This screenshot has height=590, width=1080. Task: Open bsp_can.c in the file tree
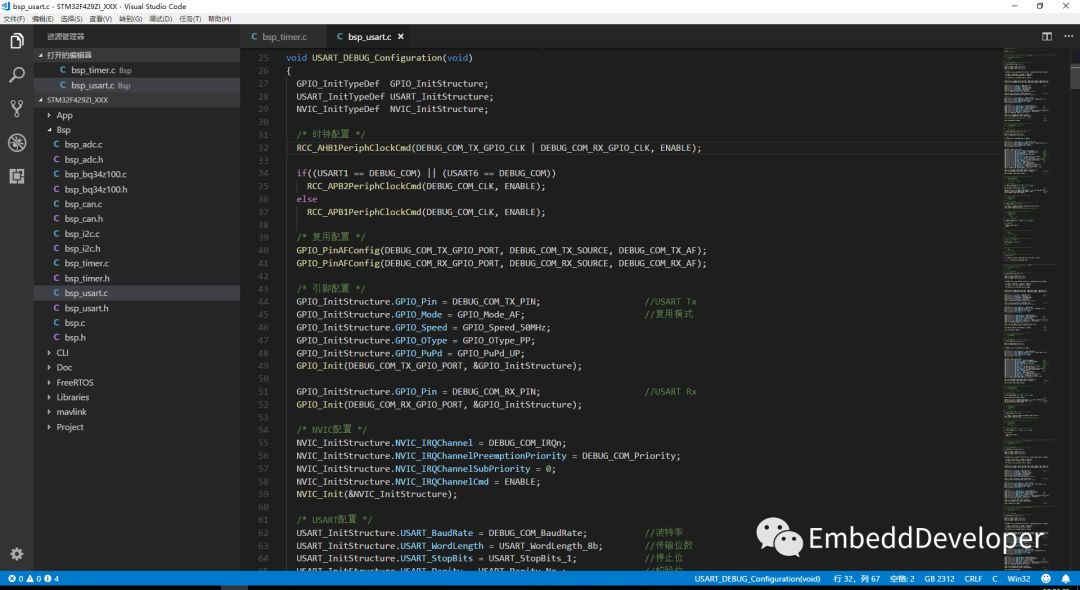(x=83, y=204)
